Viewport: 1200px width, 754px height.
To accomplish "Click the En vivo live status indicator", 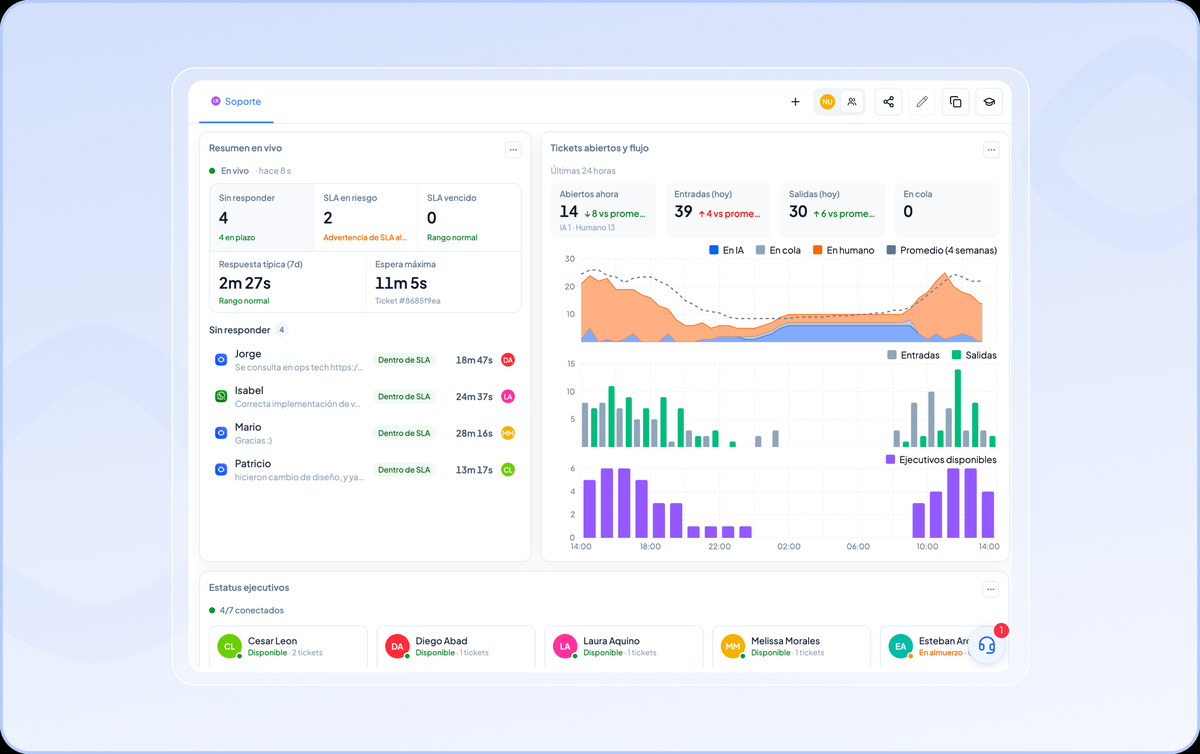I will click(228, 171).
